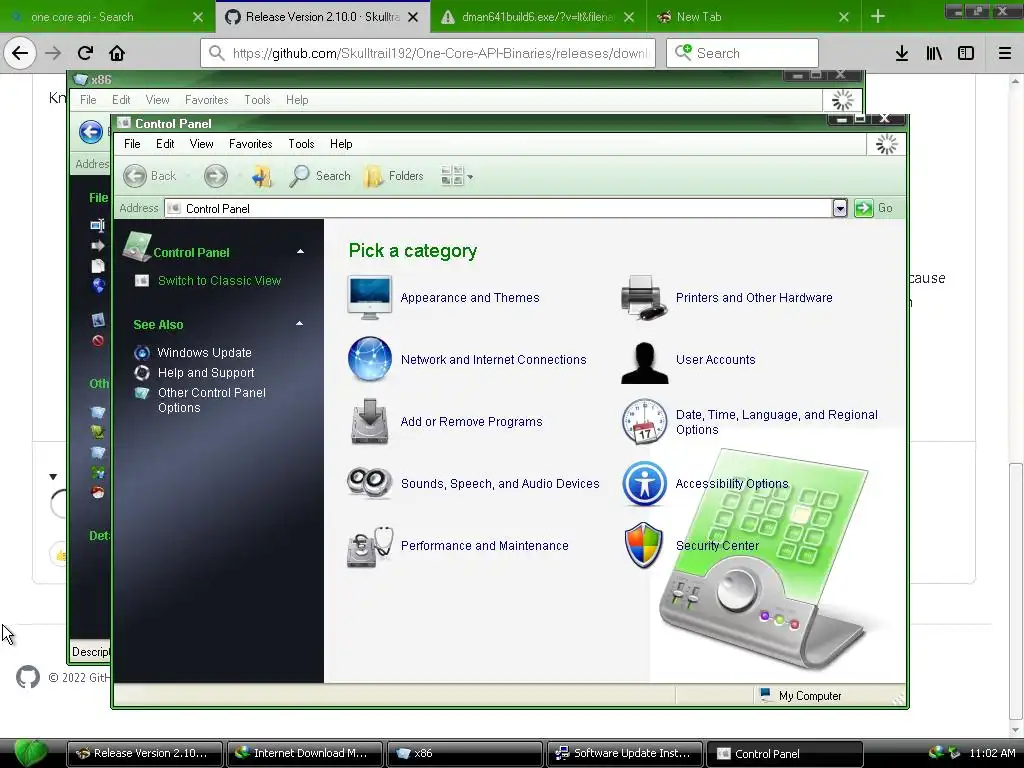
Task: Click Appearance and Themes text link
Action: coord(470,298)
